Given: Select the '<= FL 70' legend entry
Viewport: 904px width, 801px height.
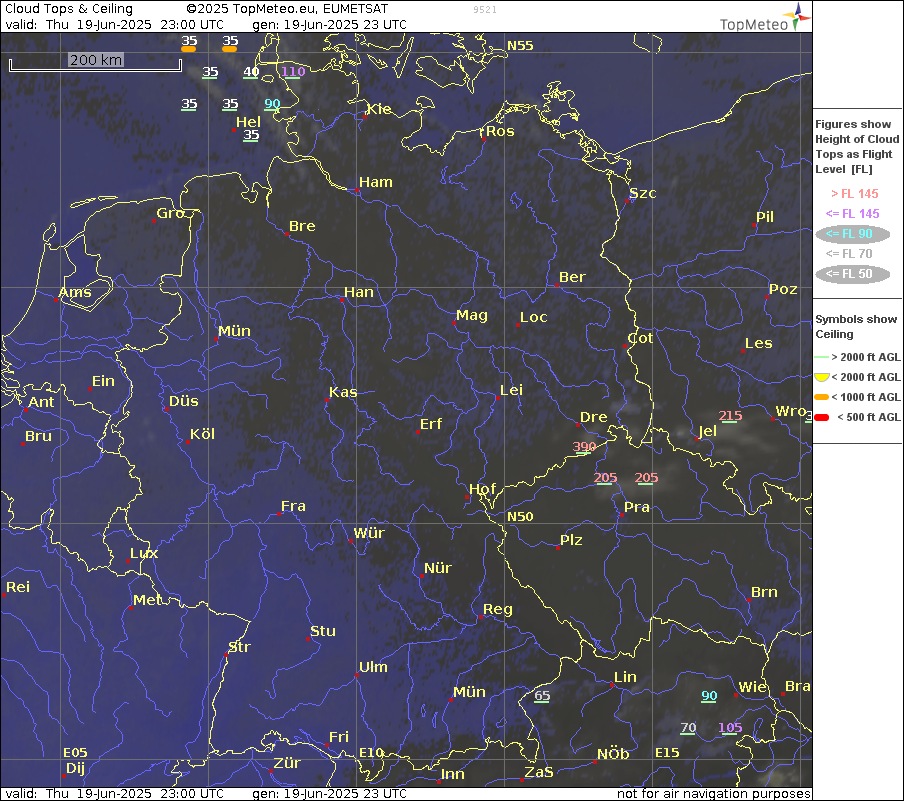Looking at the screenshot, I should point(849,254).
